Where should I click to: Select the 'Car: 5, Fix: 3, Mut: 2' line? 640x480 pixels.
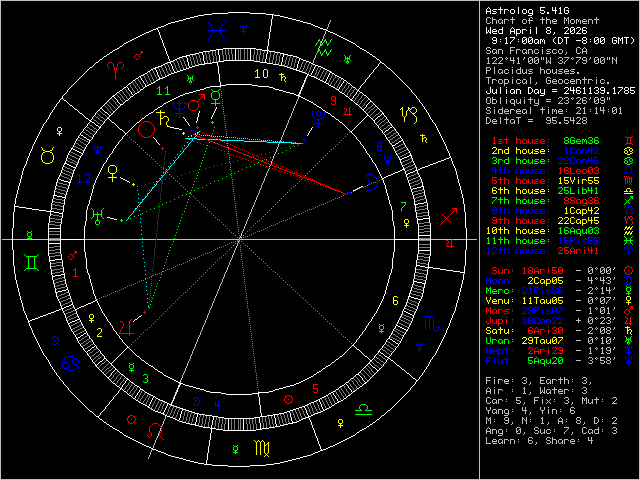551,401
